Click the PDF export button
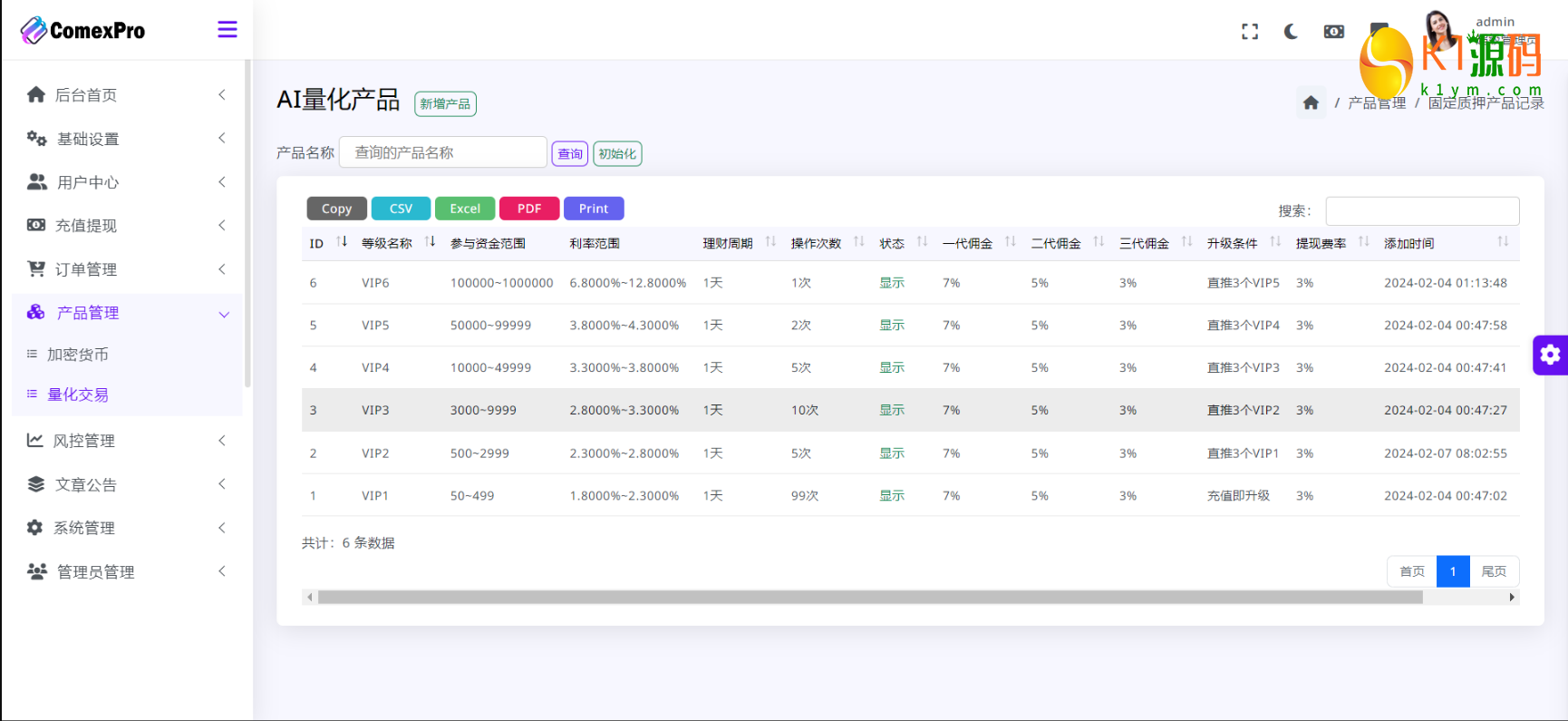1568x721 pixels. 529,209
